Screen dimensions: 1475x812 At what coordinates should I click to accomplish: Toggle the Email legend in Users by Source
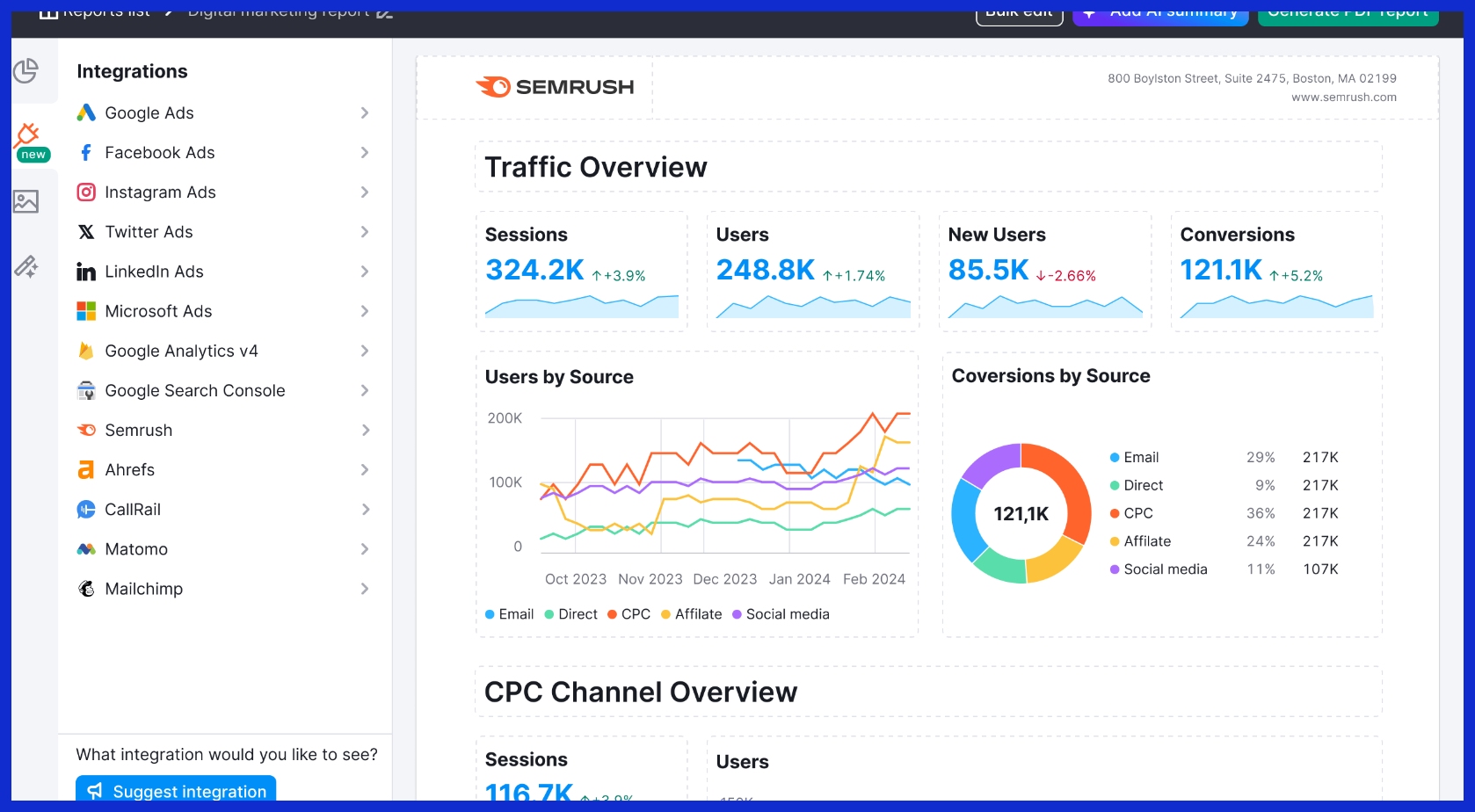[x=510, y=614]
